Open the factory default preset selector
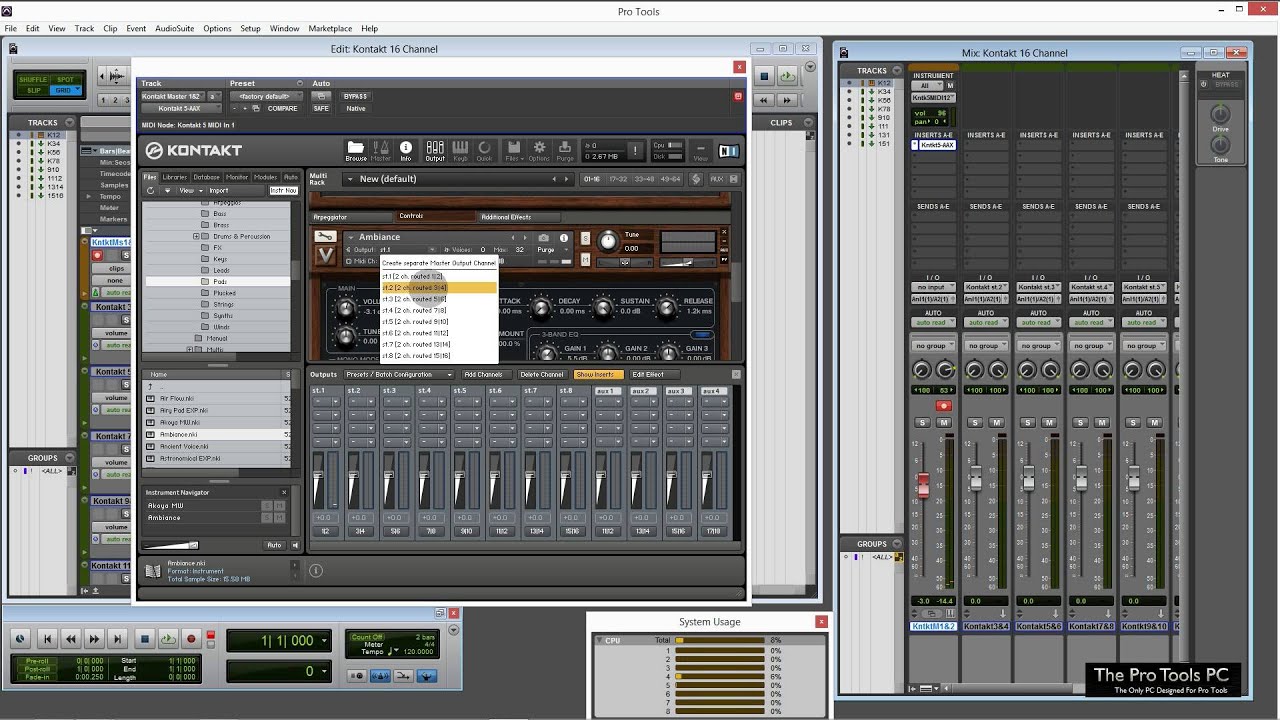Viewport: 1280px width, 720px height. pyautogui.click(x=265, y=96)
